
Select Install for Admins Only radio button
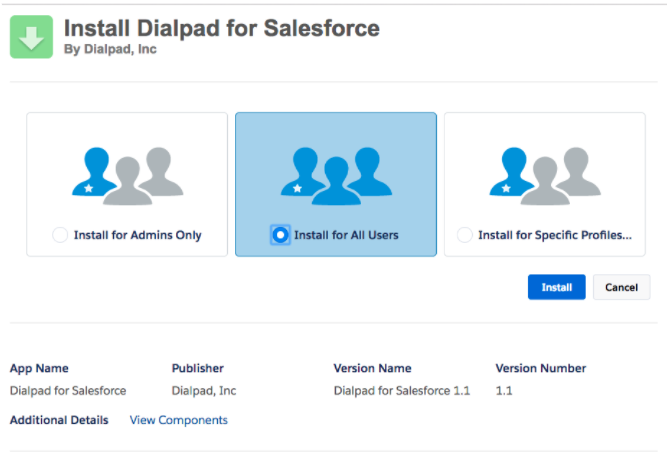tap(60, 235)
